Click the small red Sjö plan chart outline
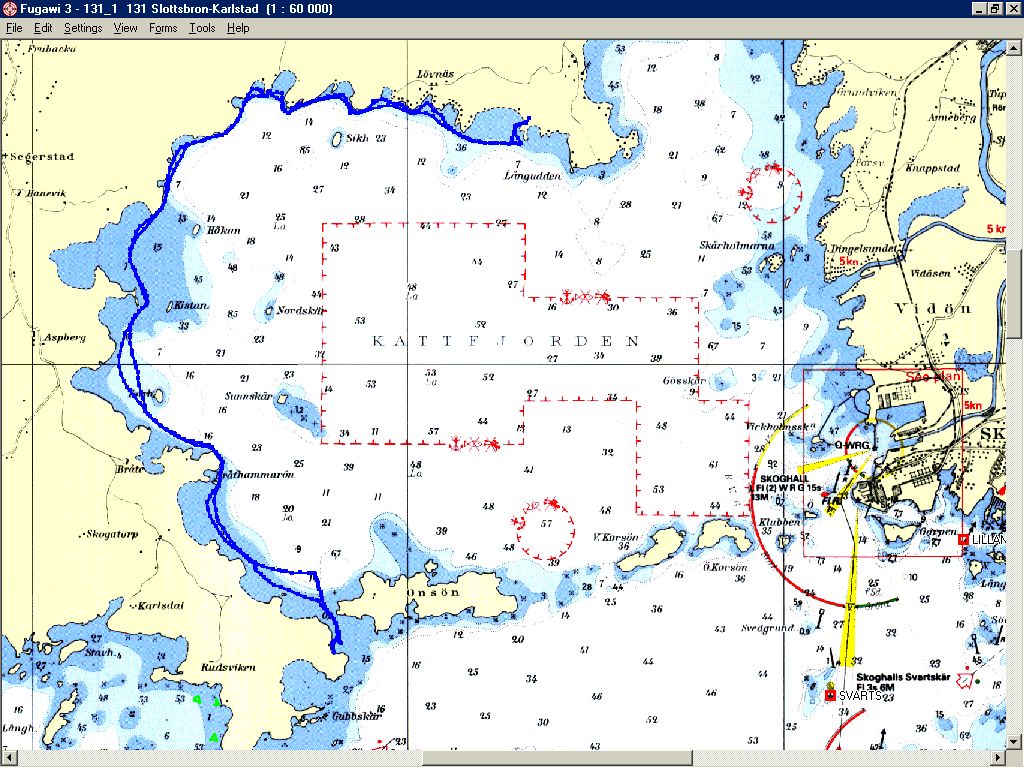This screenshot has height=768, width=1024. 883,463
